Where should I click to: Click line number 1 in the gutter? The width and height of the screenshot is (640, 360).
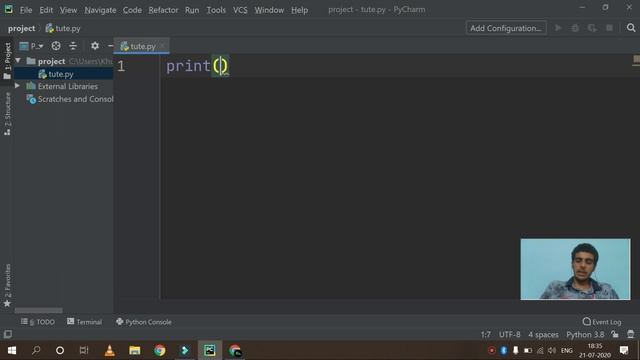click(x=121, y=66)
